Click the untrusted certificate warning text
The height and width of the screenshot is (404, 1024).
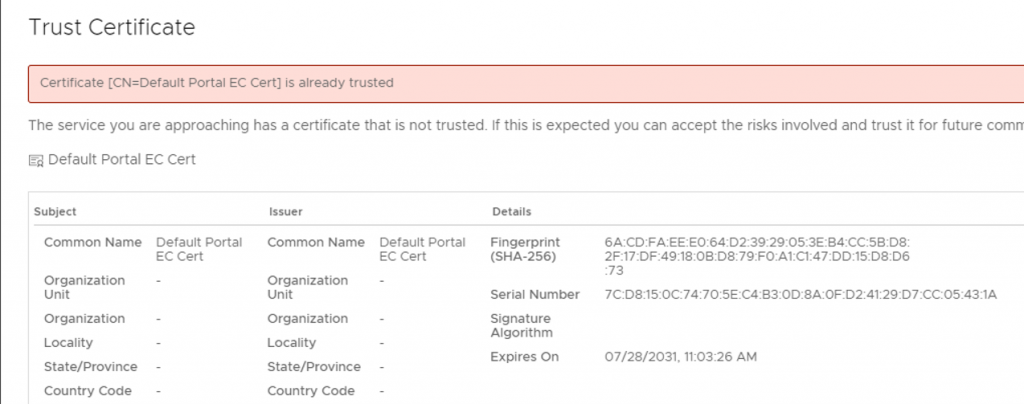click(526, 125)
